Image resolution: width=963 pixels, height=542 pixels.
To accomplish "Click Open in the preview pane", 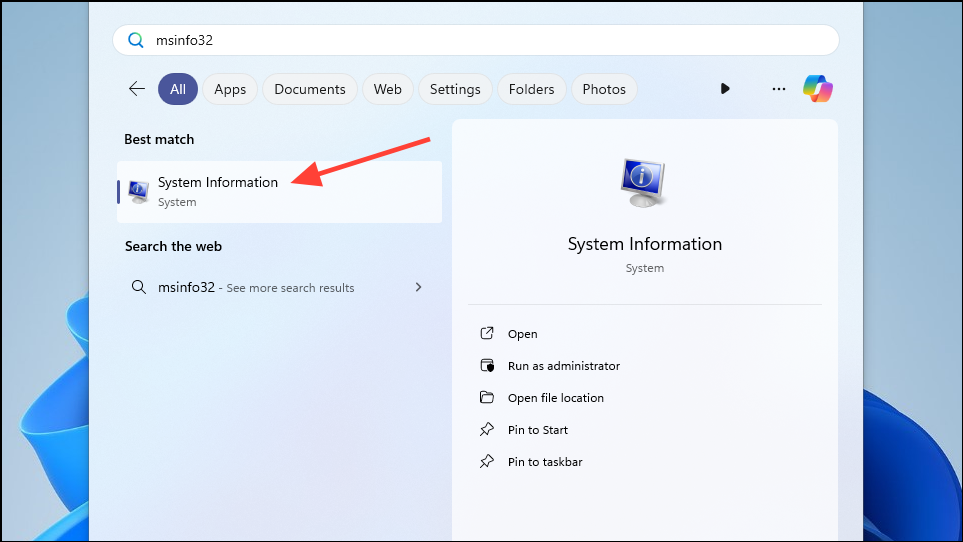I will [x=523, y=334].
